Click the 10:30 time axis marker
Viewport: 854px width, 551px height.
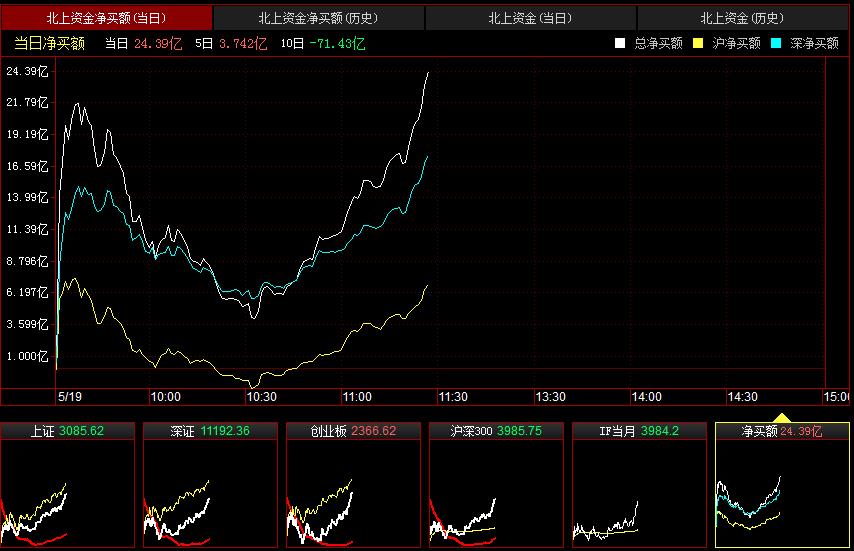261,397
